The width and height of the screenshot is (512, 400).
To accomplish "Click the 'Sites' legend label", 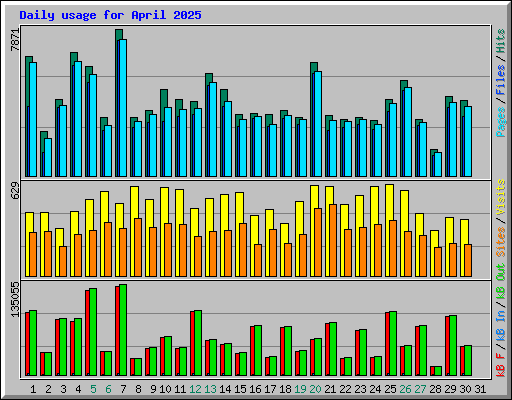I will click(x=500, y=242).
